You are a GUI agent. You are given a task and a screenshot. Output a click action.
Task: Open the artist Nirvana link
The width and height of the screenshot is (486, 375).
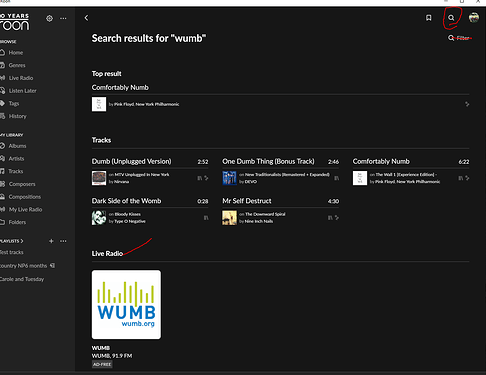point(121,182)
